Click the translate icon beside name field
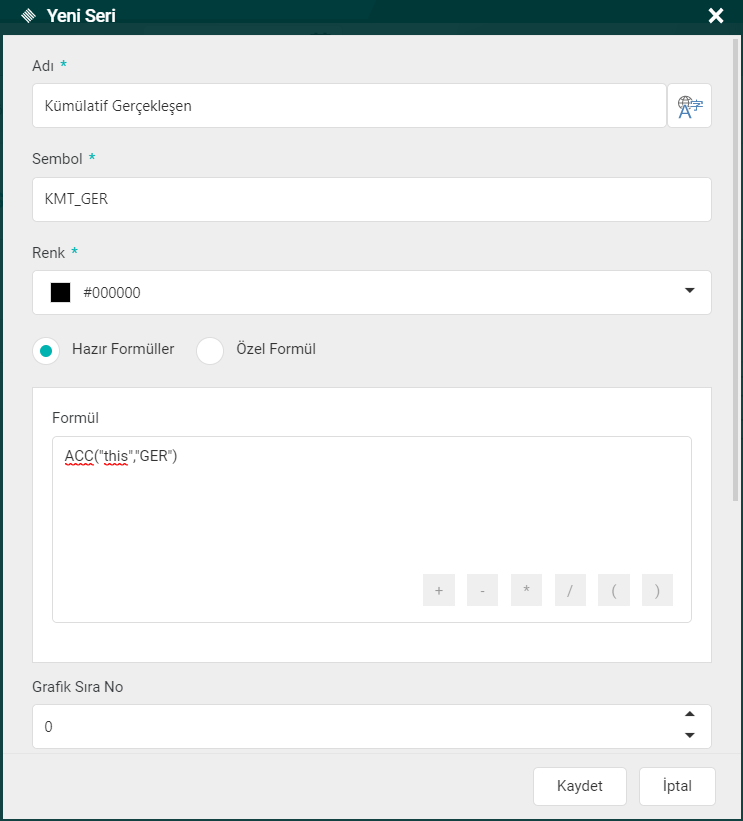This screenshot has width=743, height=821. pyautogui.click(x=690, y=106)
